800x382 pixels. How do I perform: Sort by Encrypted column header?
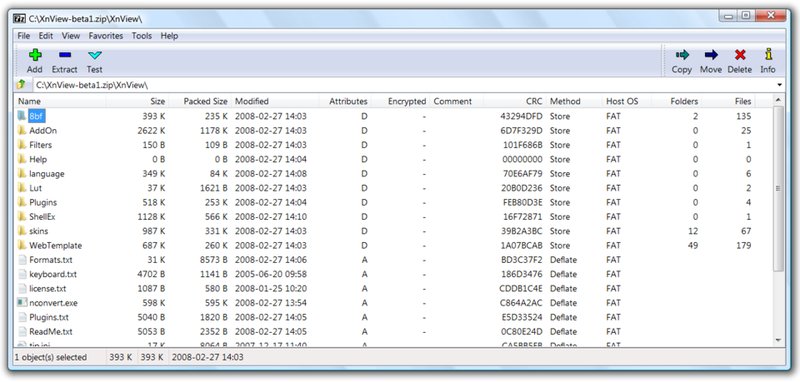401,101
